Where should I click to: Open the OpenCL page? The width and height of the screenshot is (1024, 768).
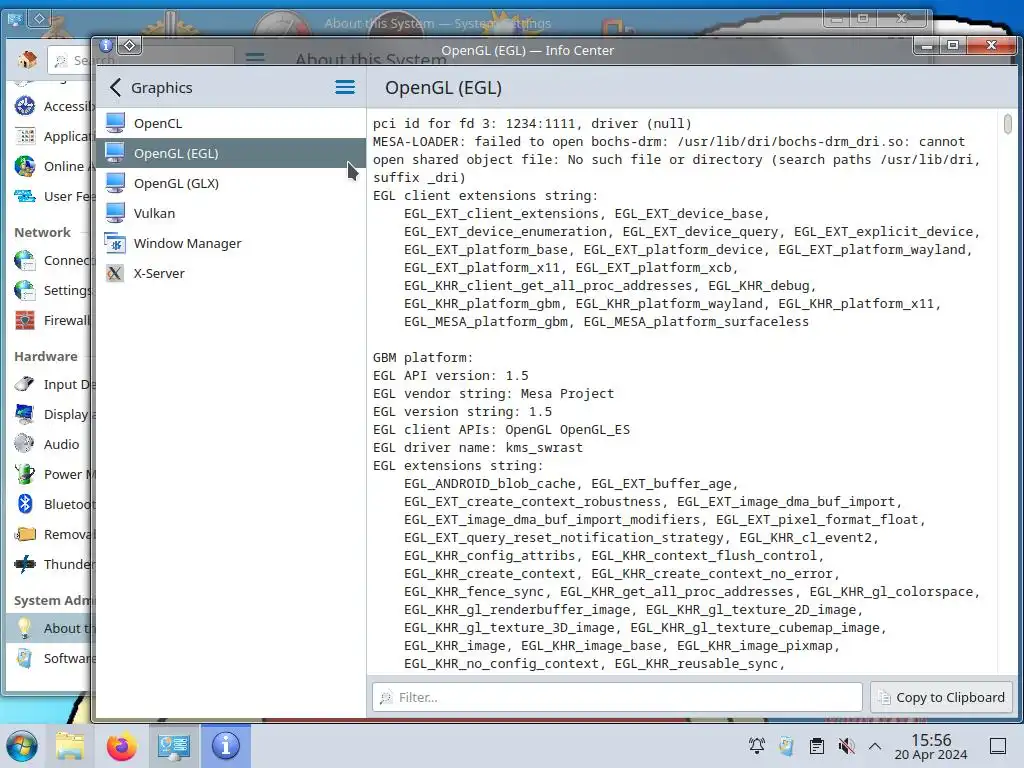click(x=231, y=123)
